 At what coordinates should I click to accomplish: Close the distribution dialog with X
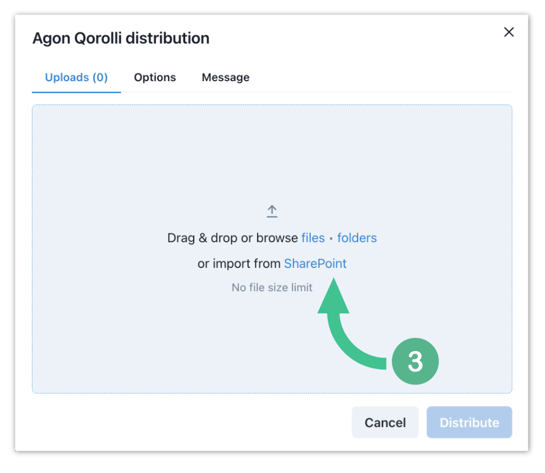tap(509, 32)
